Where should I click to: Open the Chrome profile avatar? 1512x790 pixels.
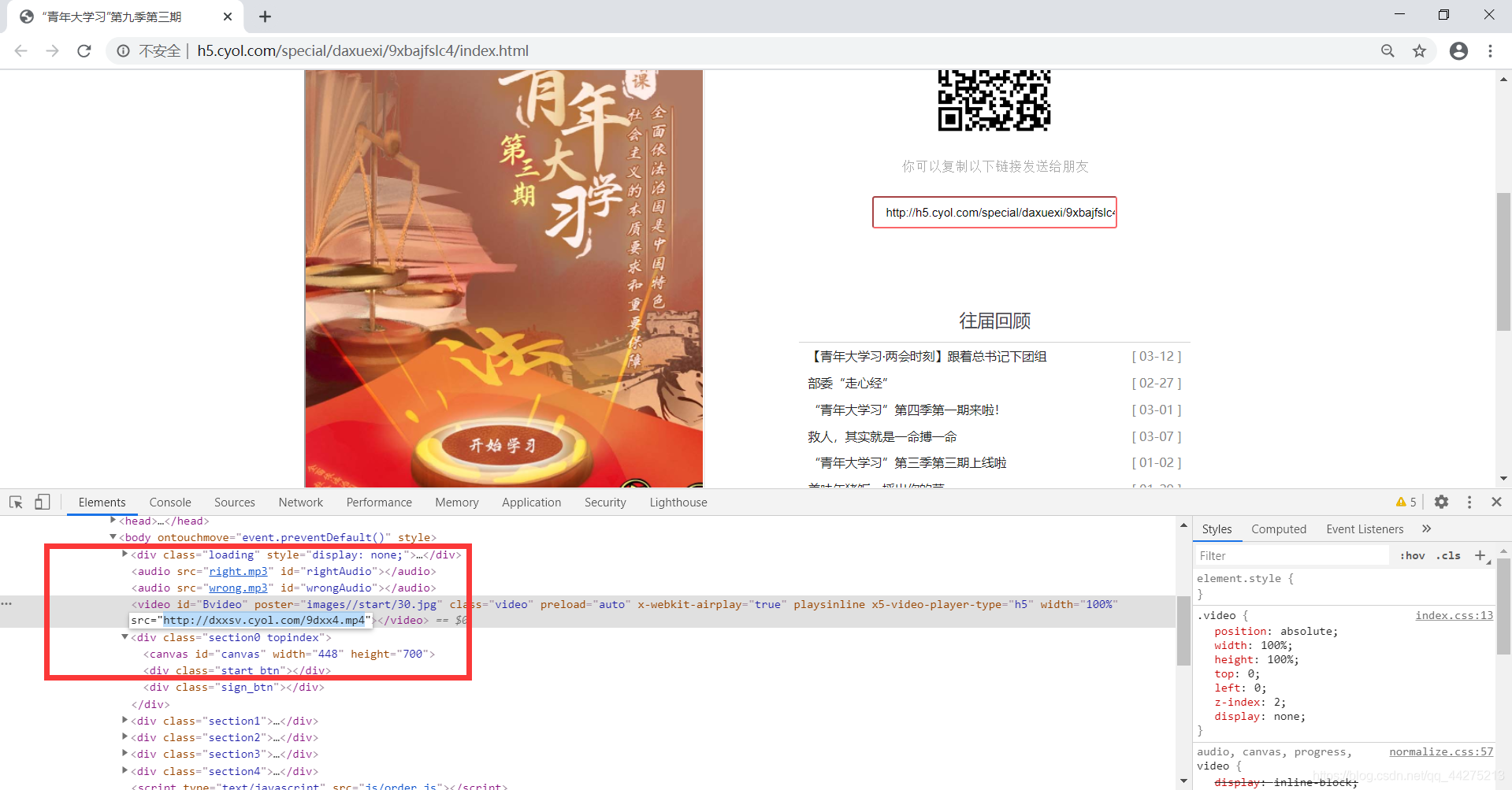(1458, 51)
